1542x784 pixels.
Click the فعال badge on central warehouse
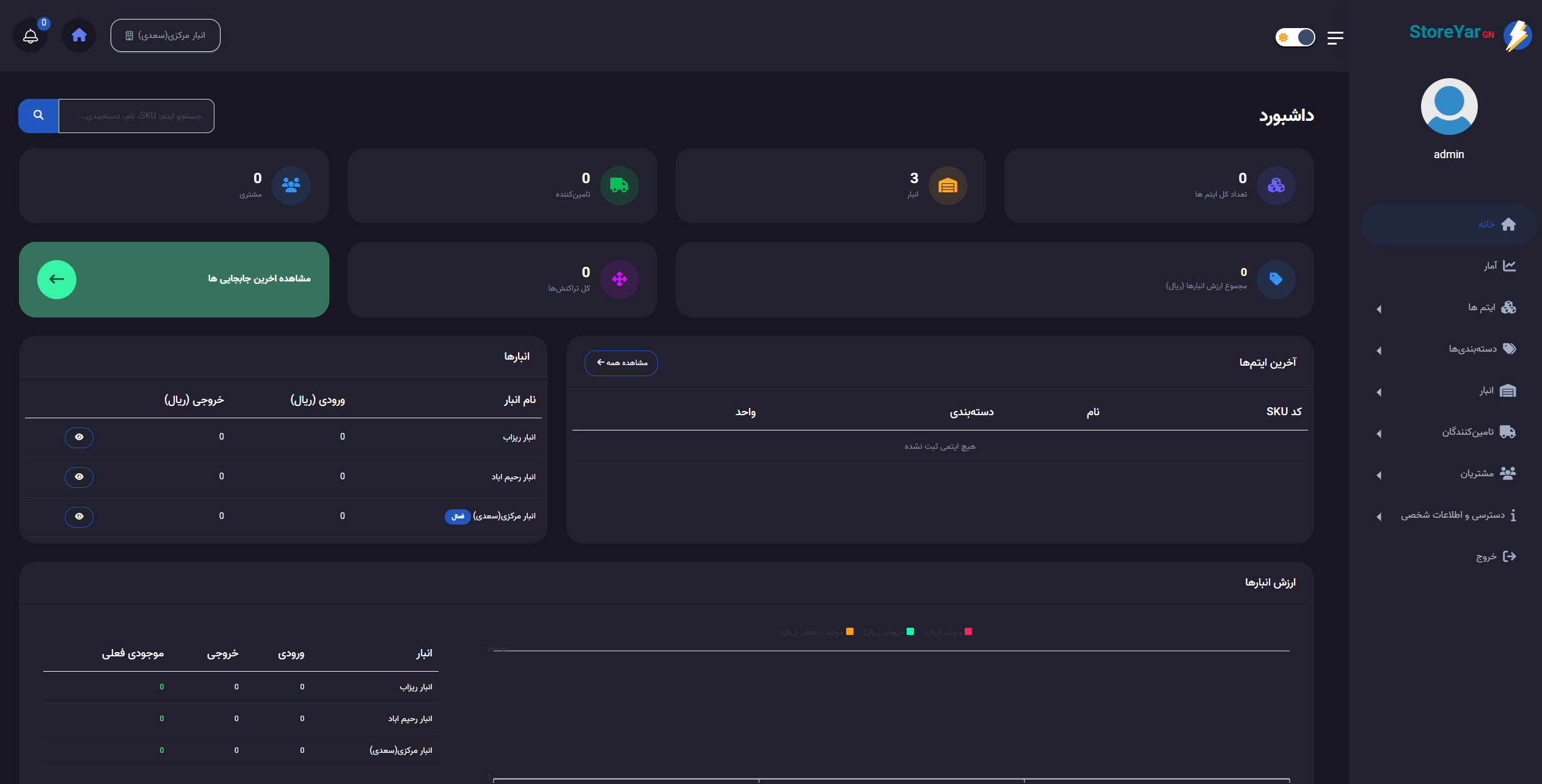(458, 517)
